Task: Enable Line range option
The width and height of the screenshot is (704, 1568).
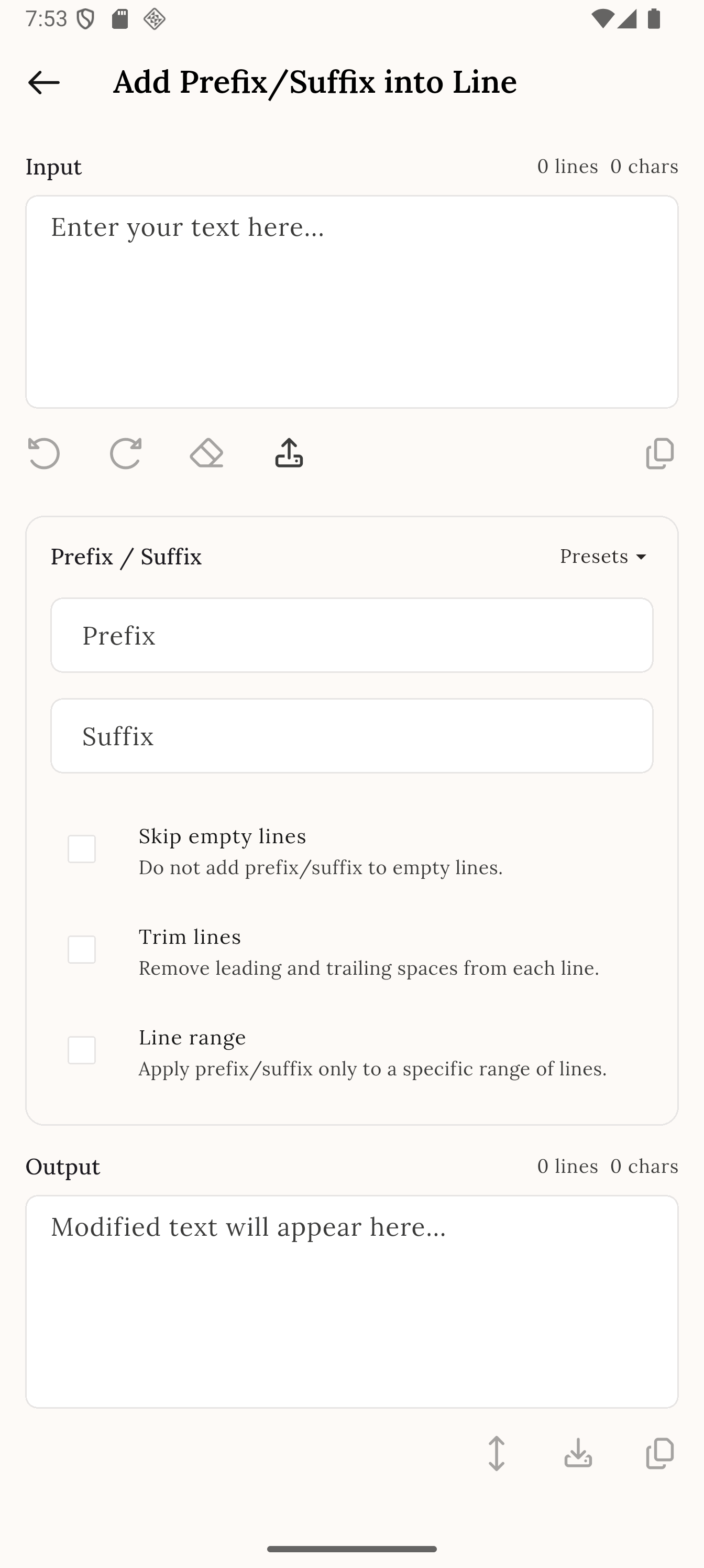Action: [82, 1050]
